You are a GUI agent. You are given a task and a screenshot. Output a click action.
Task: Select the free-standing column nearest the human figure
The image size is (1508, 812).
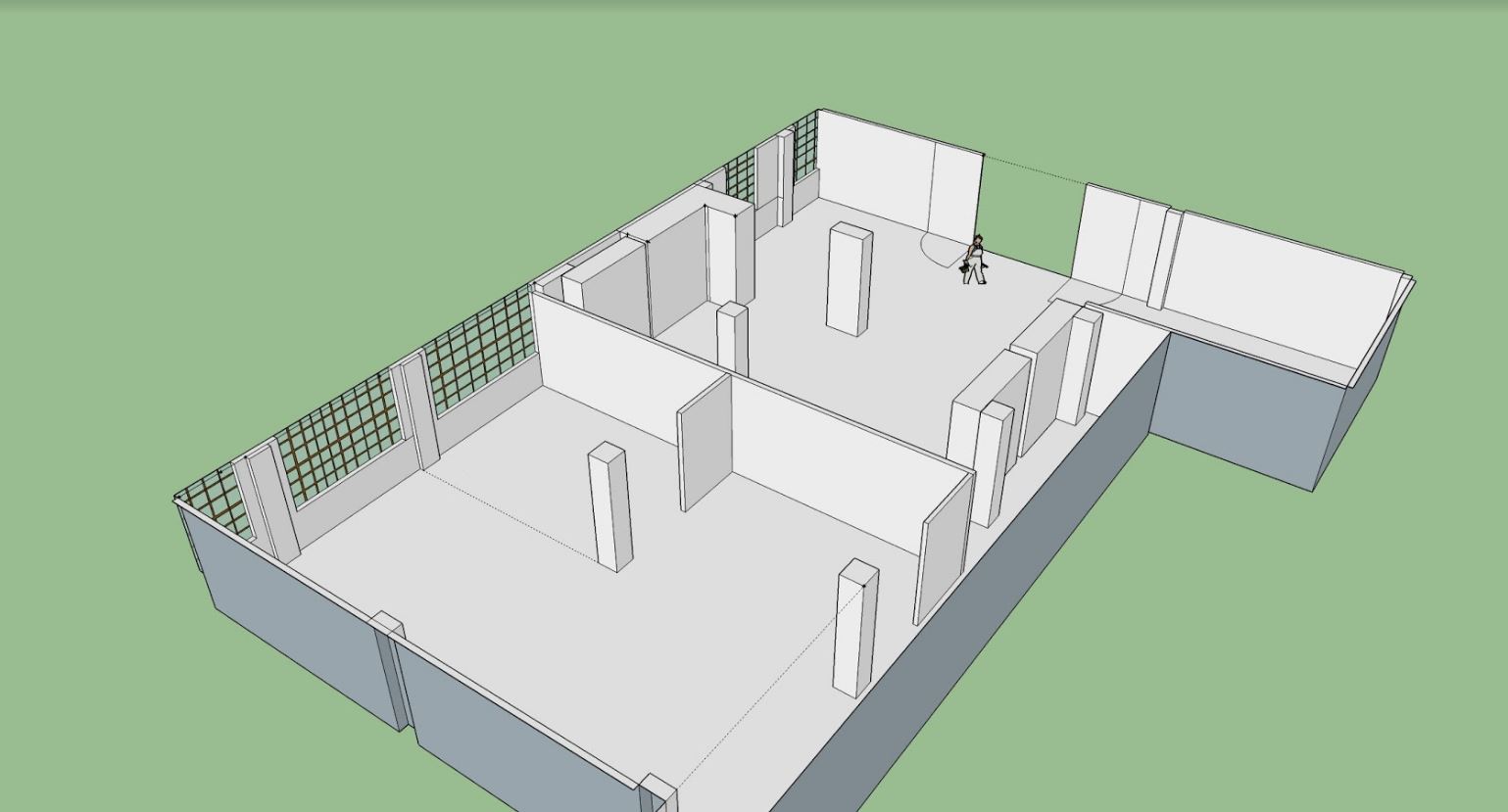pyautogui.click(x=850, y=280)
